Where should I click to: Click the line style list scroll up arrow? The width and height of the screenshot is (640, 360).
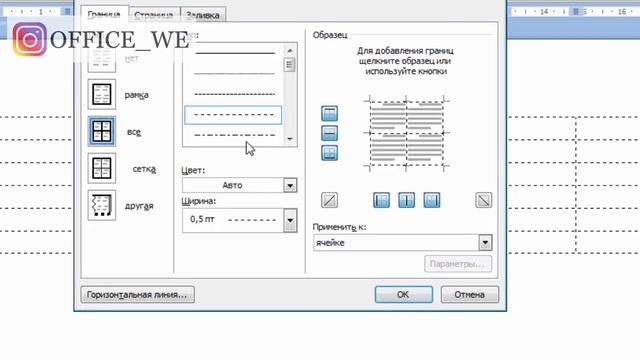(x=290, y=51)
